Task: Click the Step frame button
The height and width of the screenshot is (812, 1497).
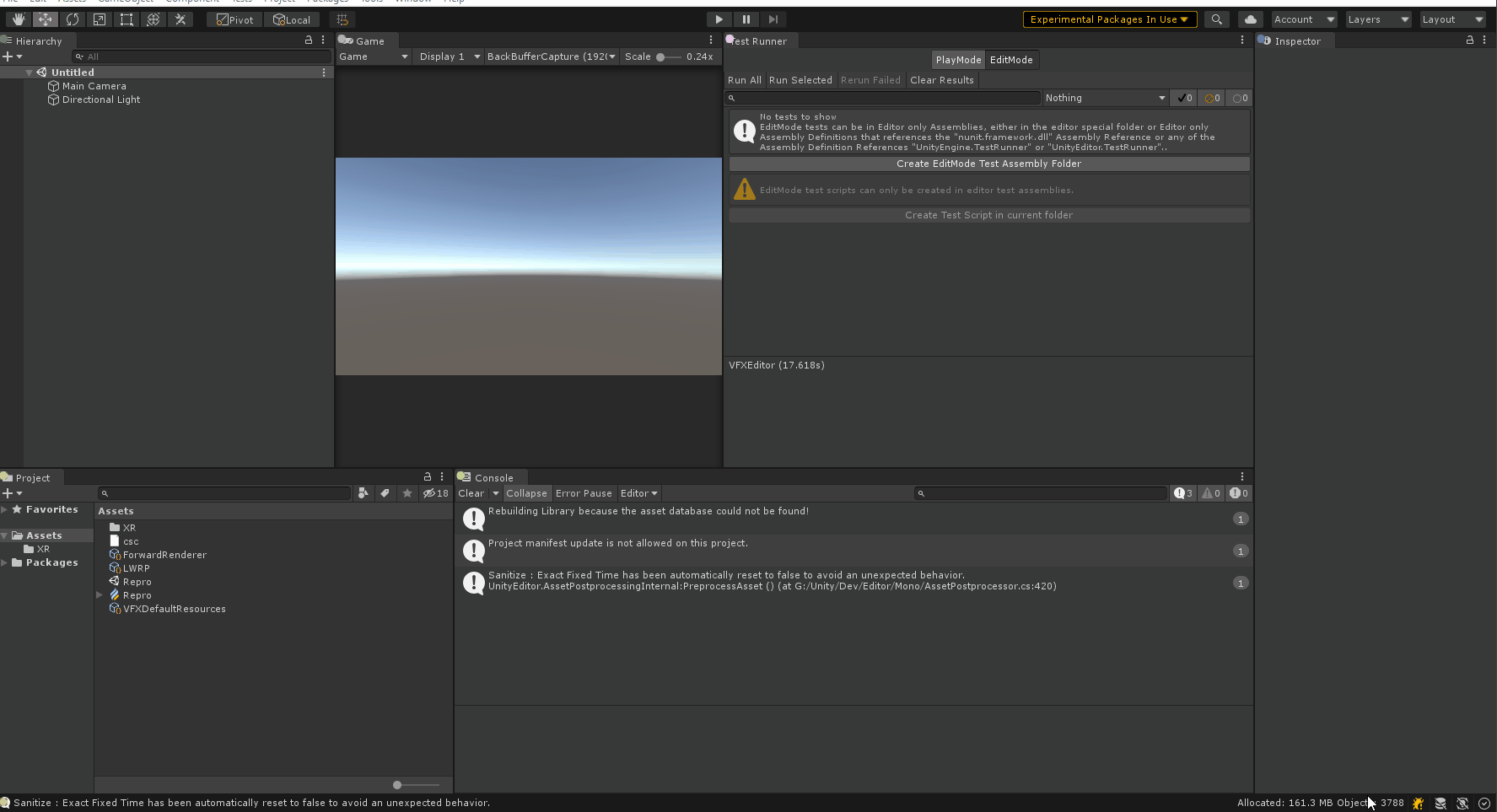Action: click(x=773, y=19)
